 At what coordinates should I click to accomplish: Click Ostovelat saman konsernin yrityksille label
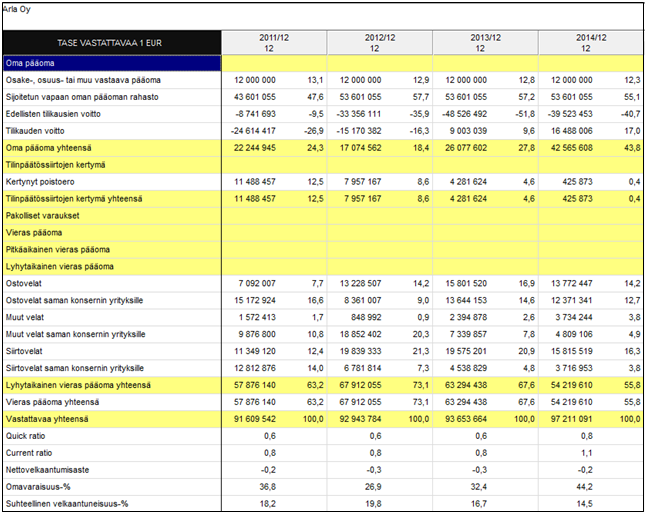pos(74,300)
